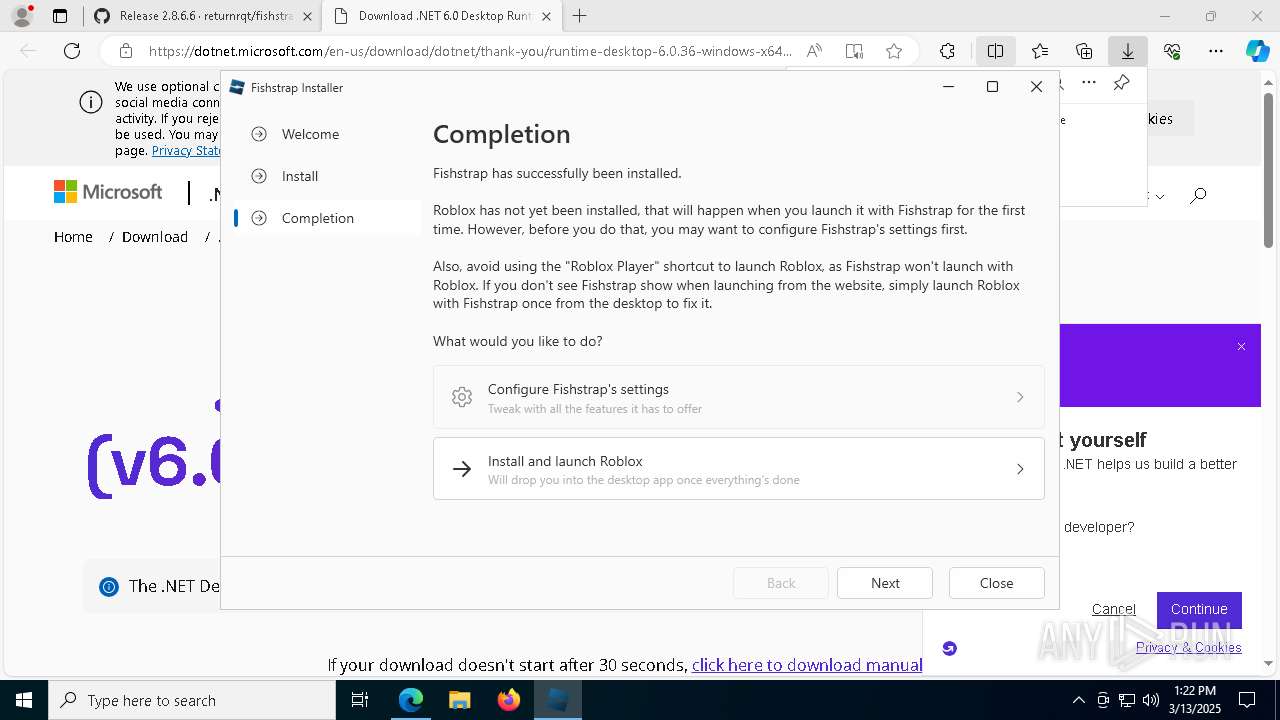This screenshot has height=720, width=1280.
Task: Enter Immersive Reader mode icon
Action: pos(854,51)
